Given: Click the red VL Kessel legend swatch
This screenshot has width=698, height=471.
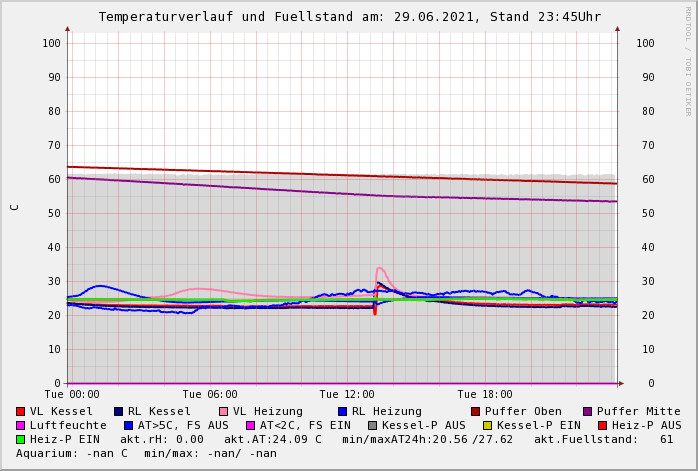Looking at the screenshot, I should point(21,412).
